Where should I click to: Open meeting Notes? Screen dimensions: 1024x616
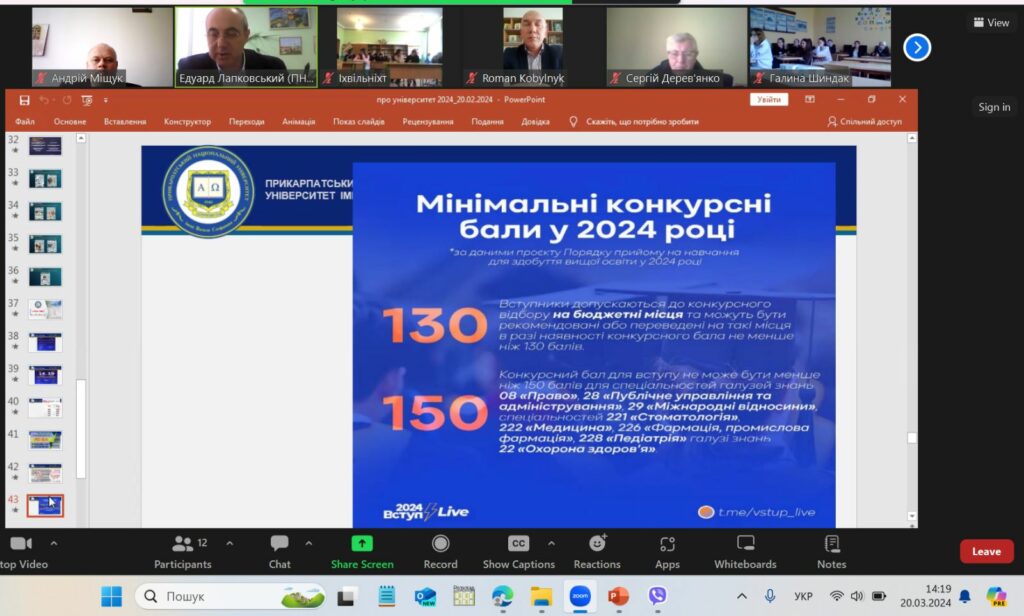[831, 544]
